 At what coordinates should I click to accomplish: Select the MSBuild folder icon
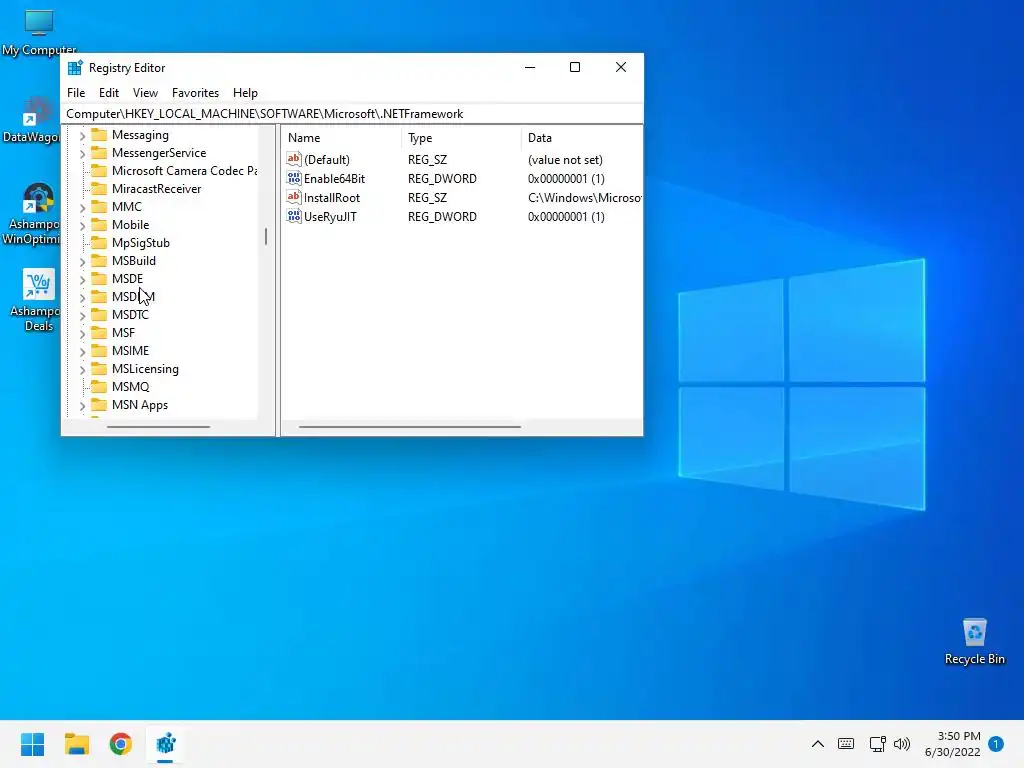pyautogui.click(x=99, y=261)
